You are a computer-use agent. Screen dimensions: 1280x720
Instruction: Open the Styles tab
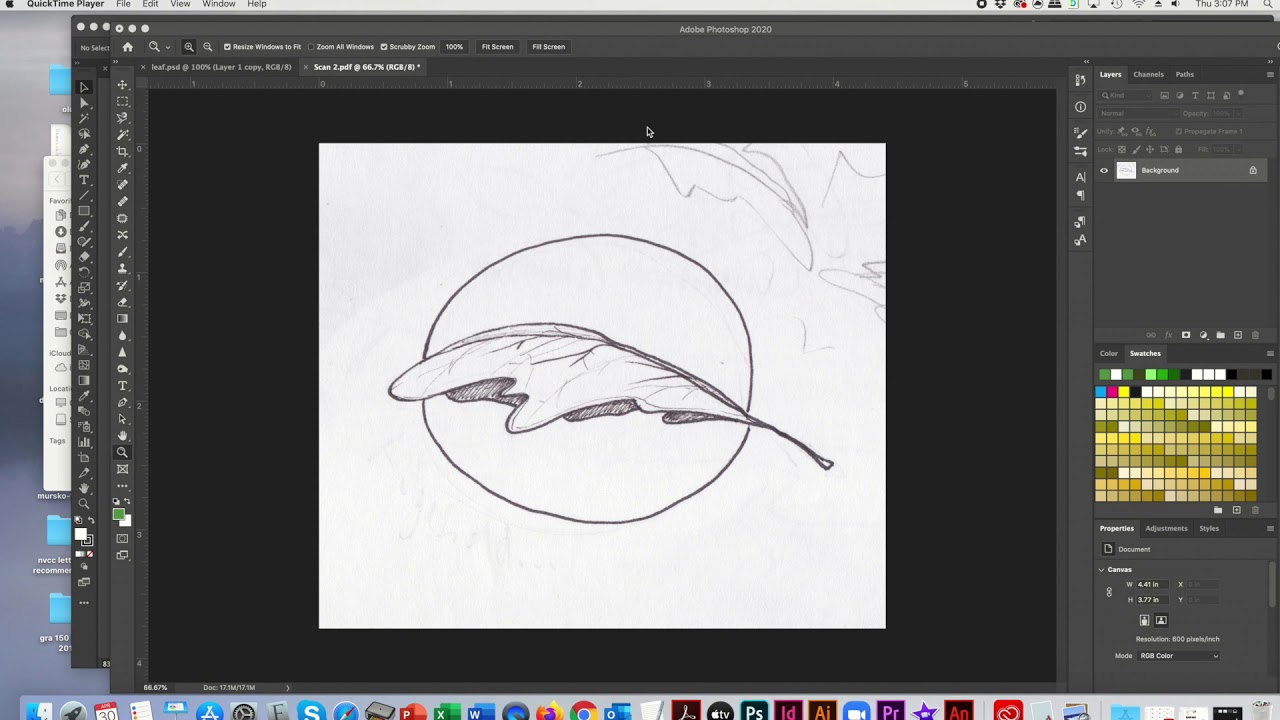pyautogui.click(x=1209, y=528)
